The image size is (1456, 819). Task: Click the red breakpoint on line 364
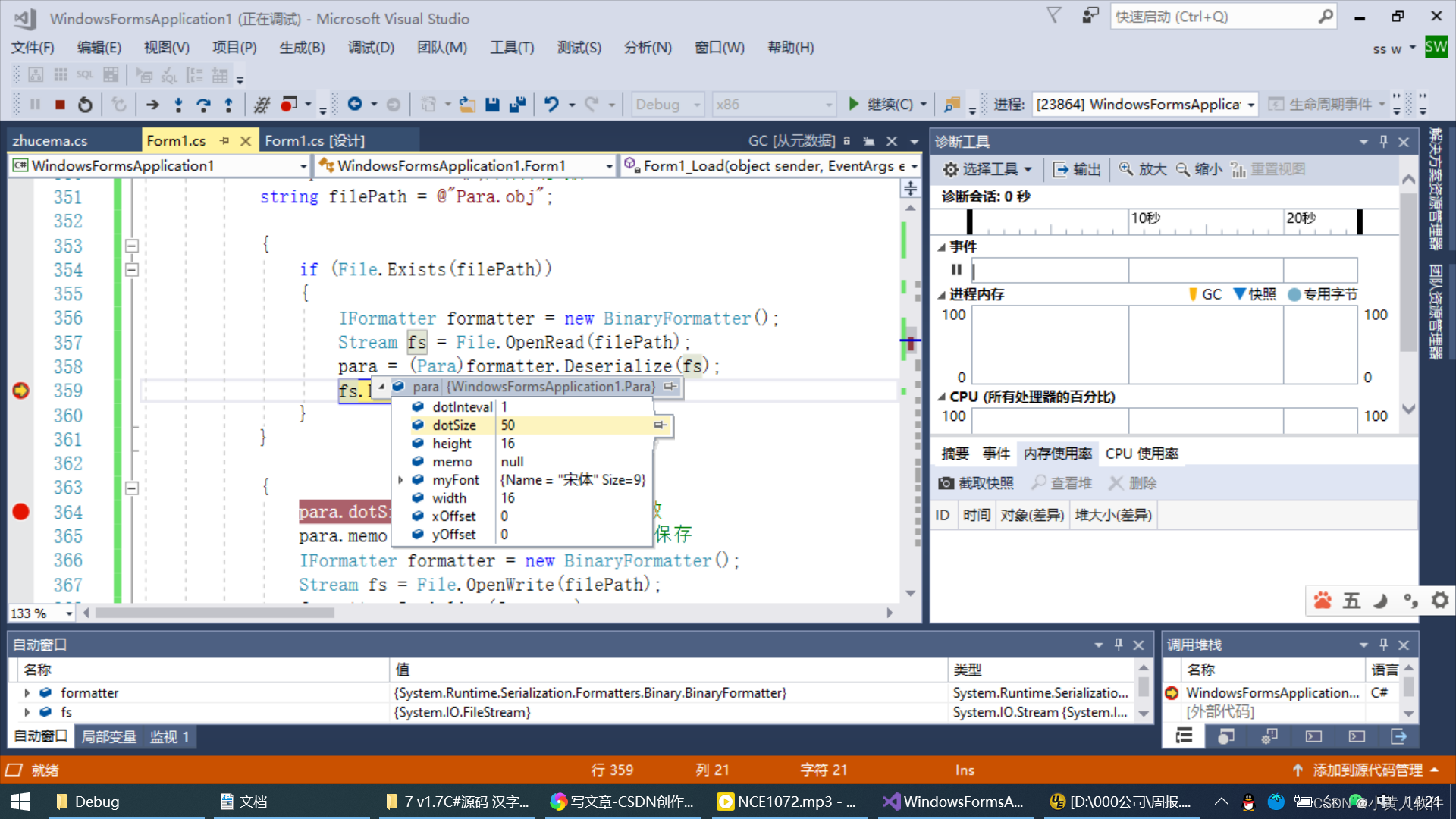20,512
